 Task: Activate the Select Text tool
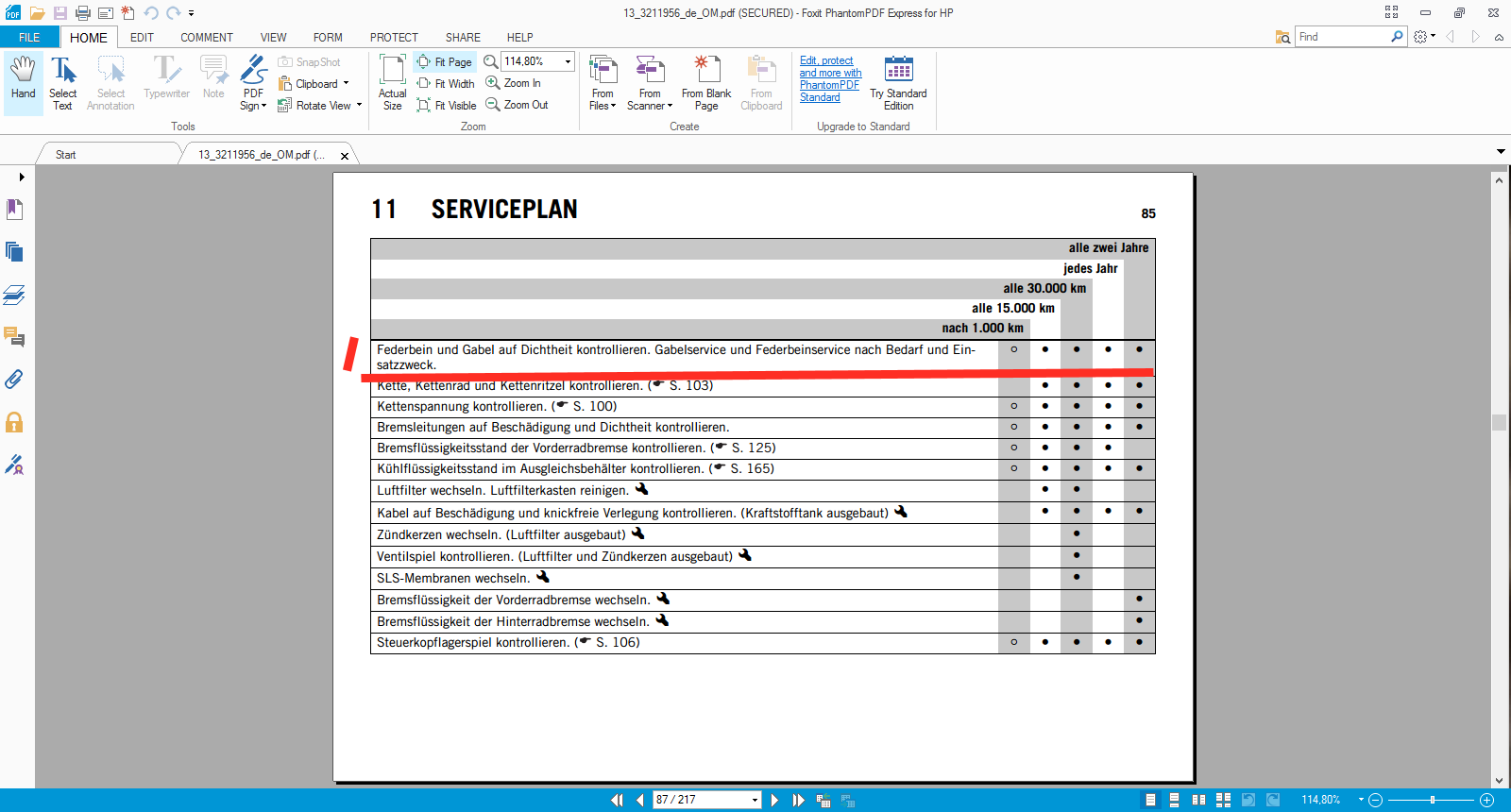coord(62,82)
